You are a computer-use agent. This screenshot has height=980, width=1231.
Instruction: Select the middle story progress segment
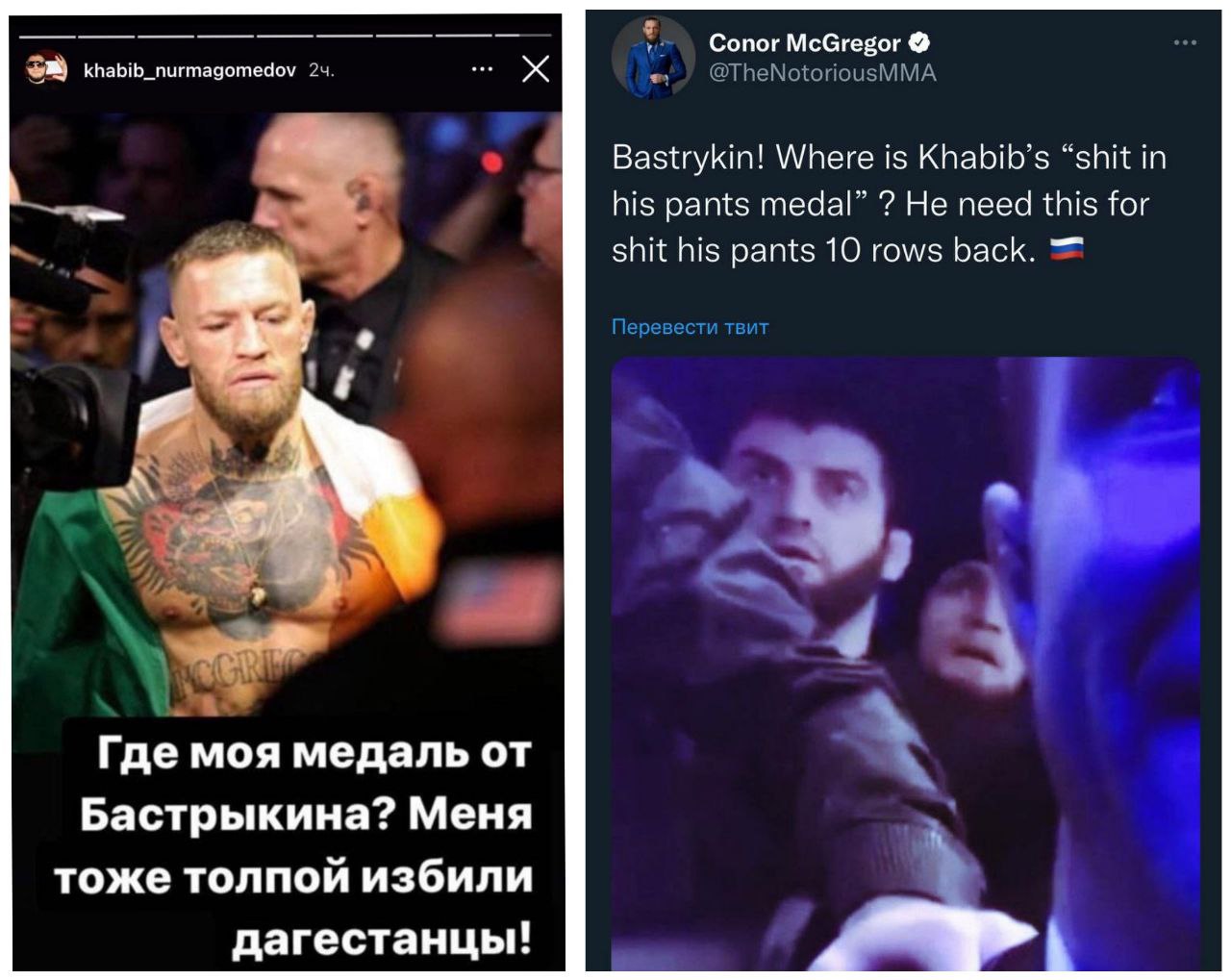tap(285, 37)
